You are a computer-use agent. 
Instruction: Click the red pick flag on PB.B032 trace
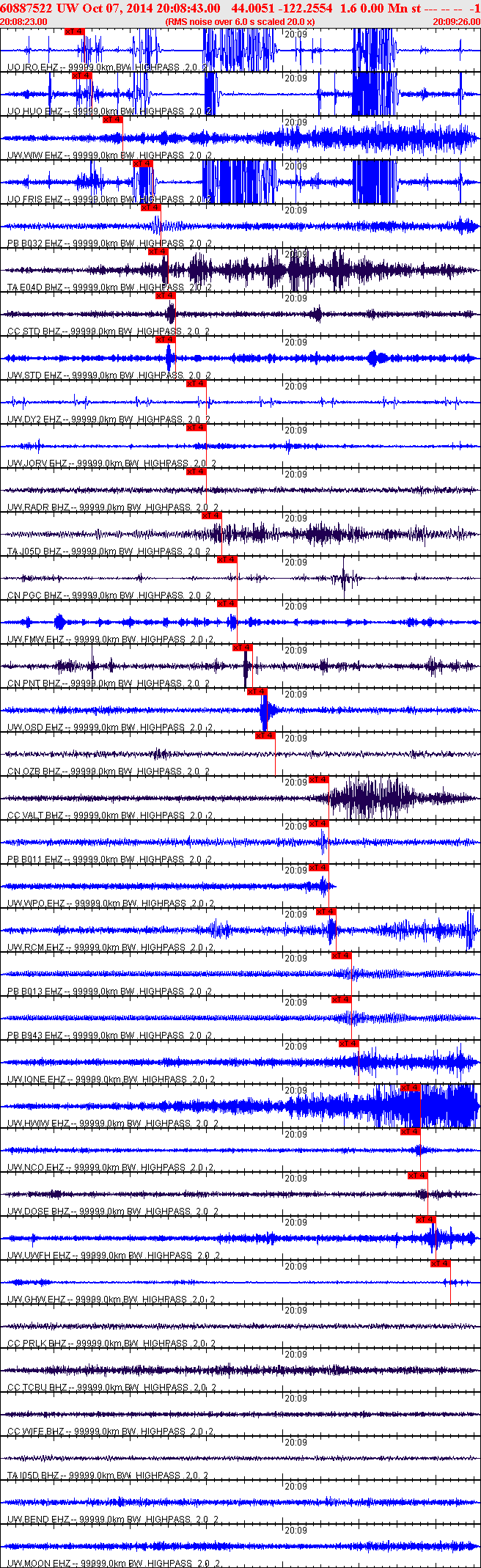click(x=150, y=208)
